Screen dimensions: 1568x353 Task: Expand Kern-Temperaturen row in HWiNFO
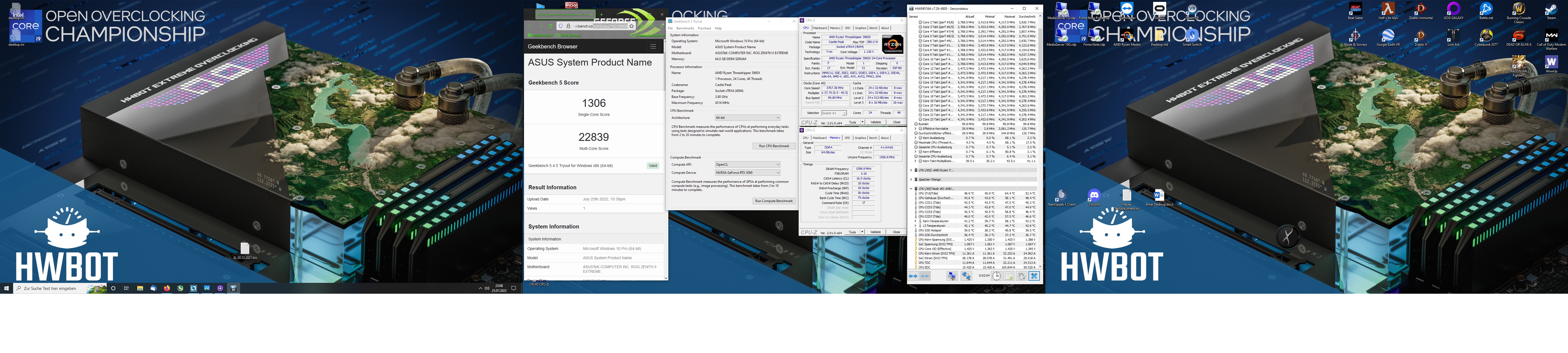tap(915, 221)
